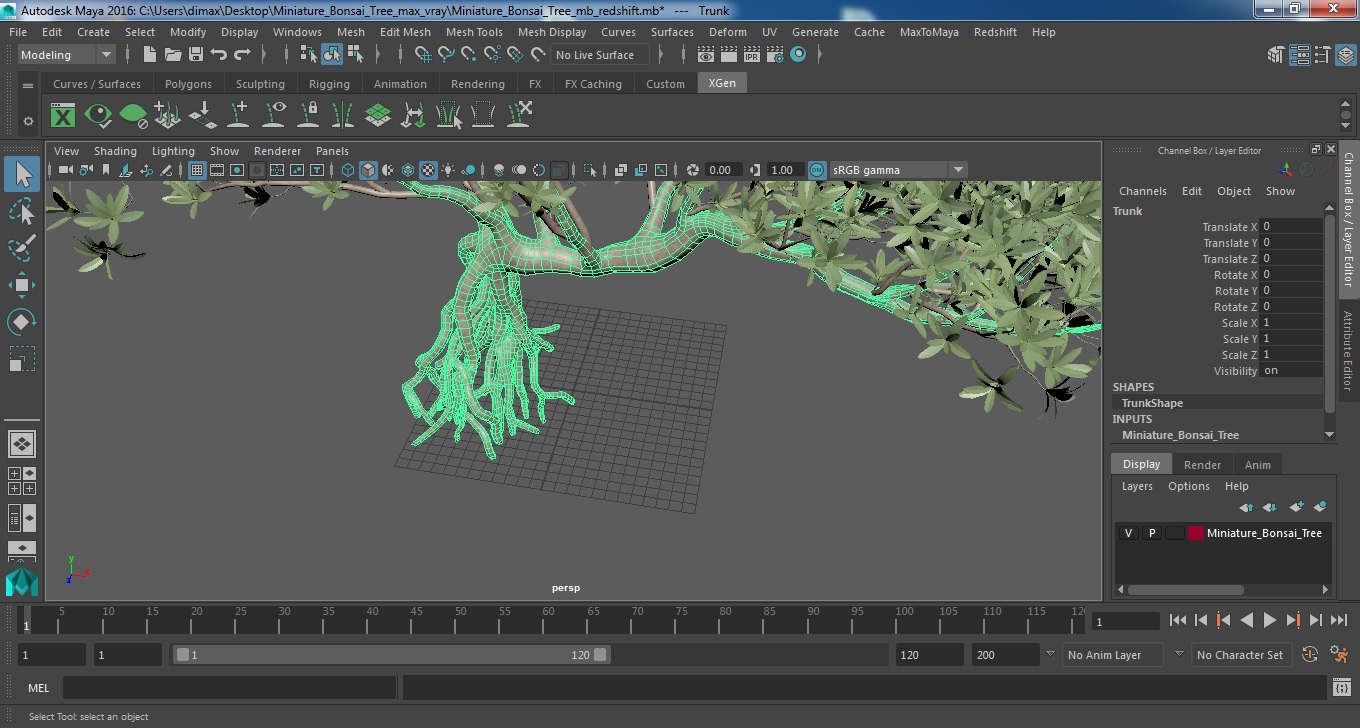Open the Anim layer tab
The width and height of the screenshot is (1360, 728).
pos(1257,465)
